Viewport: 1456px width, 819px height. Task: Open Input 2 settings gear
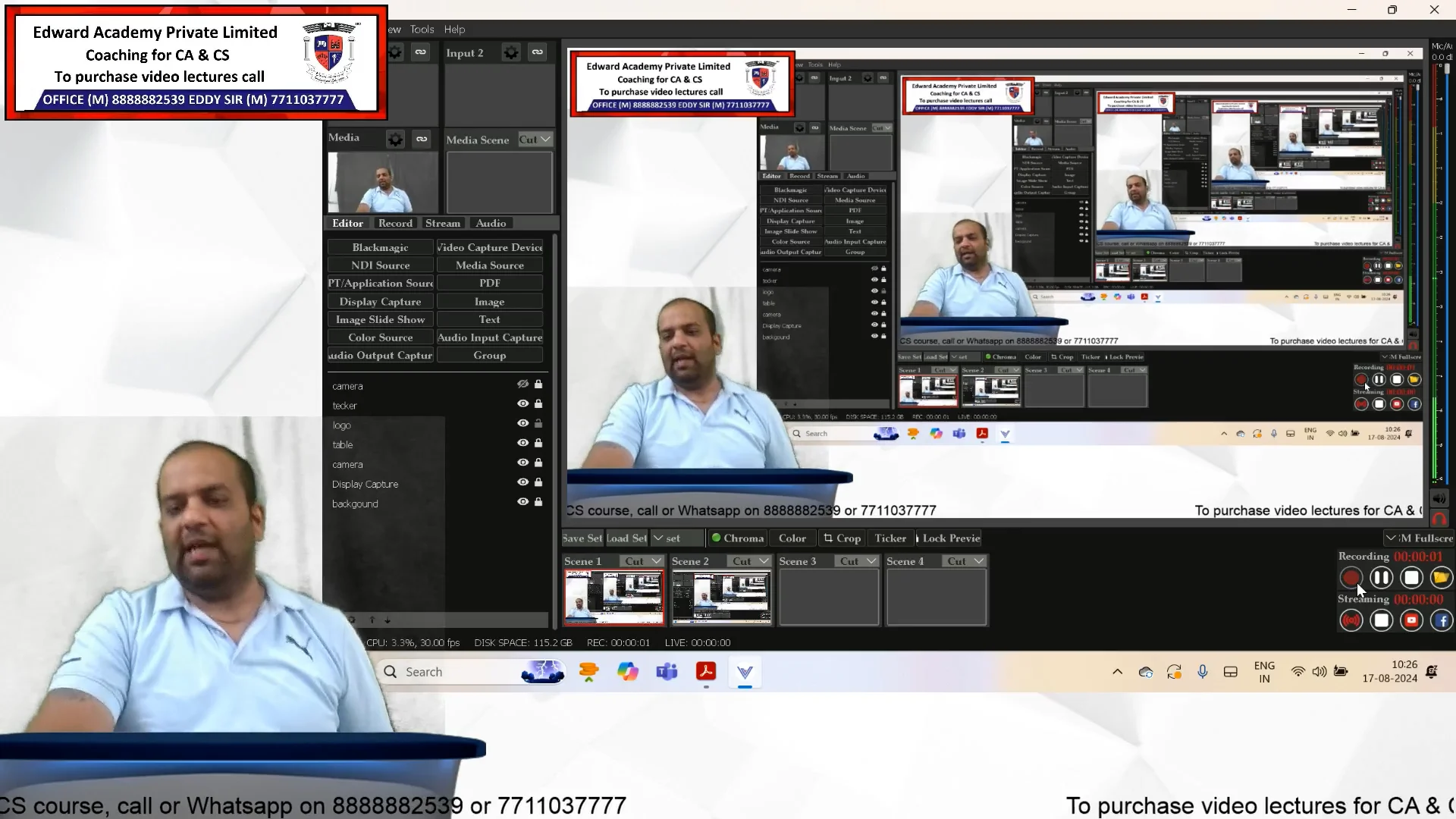(511, 52)
